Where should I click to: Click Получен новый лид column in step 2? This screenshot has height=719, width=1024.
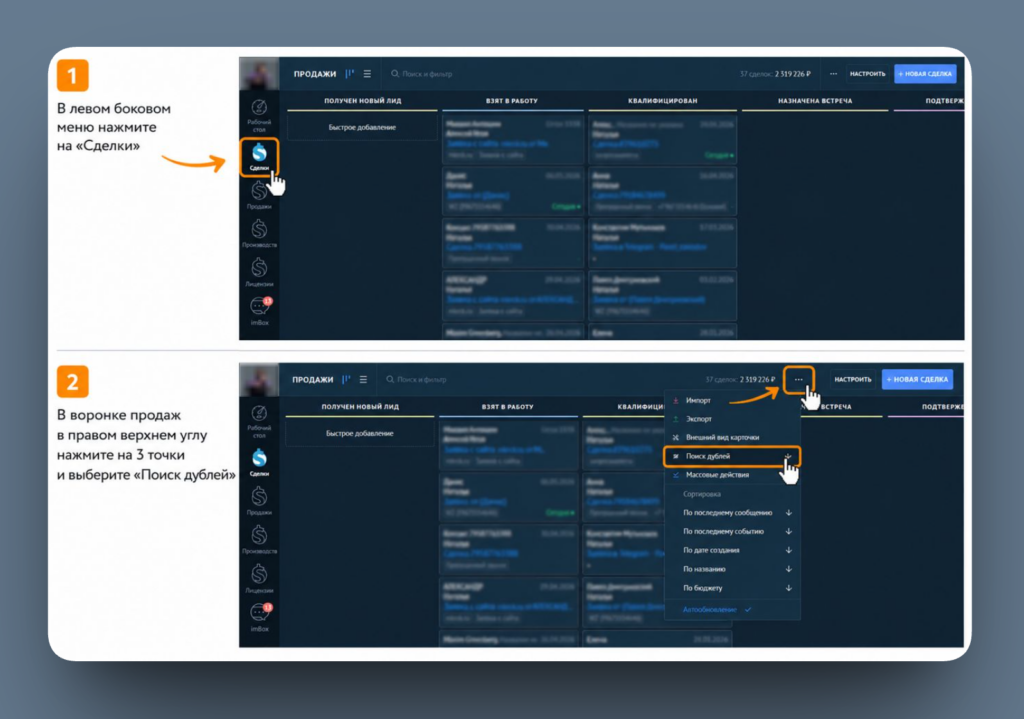(x=360, y=407)
